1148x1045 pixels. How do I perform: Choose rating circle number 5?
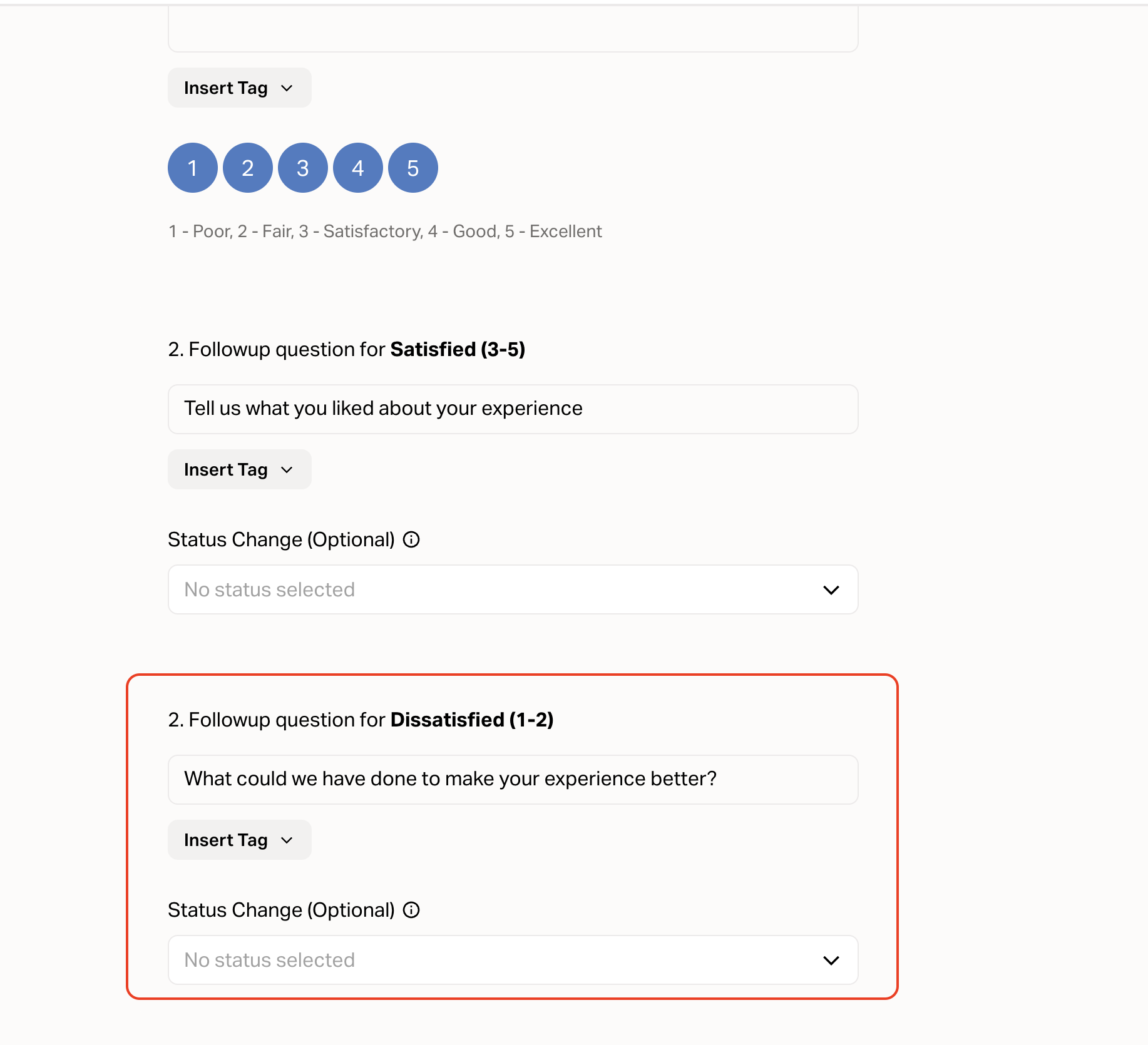(x=413, y=168)
